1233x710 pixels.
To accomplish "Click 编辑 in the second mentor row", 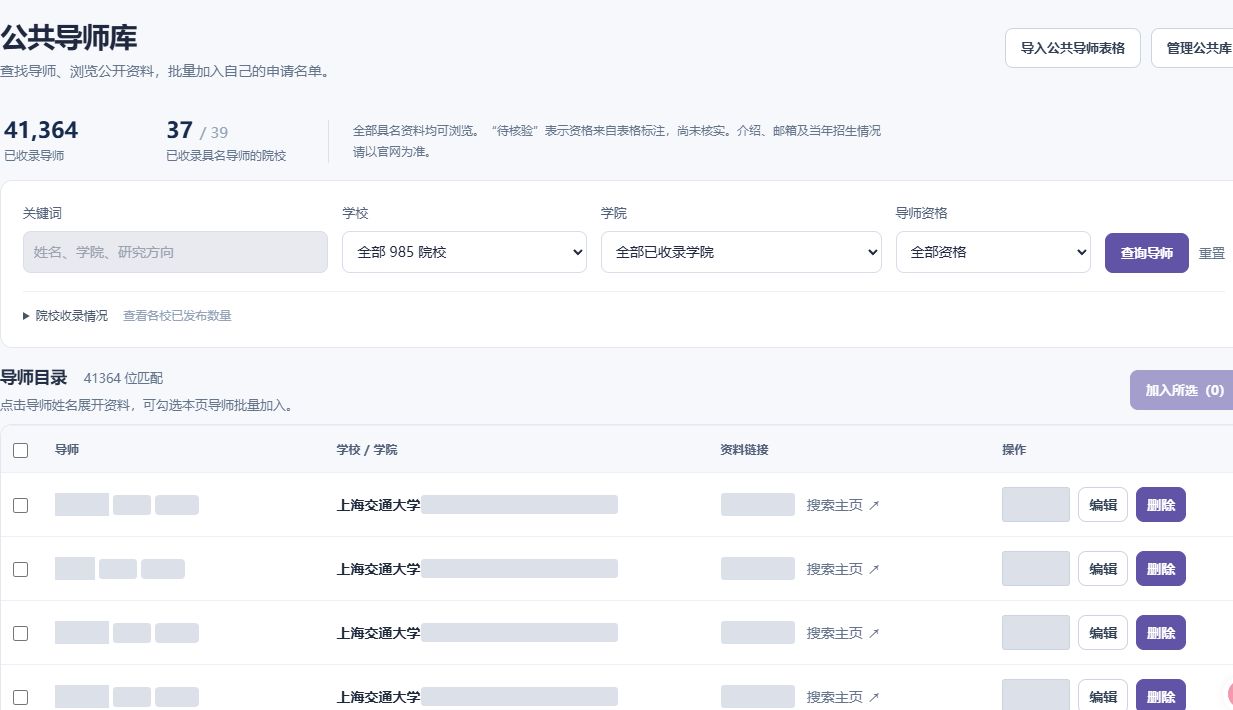I will click(1103, 569).
